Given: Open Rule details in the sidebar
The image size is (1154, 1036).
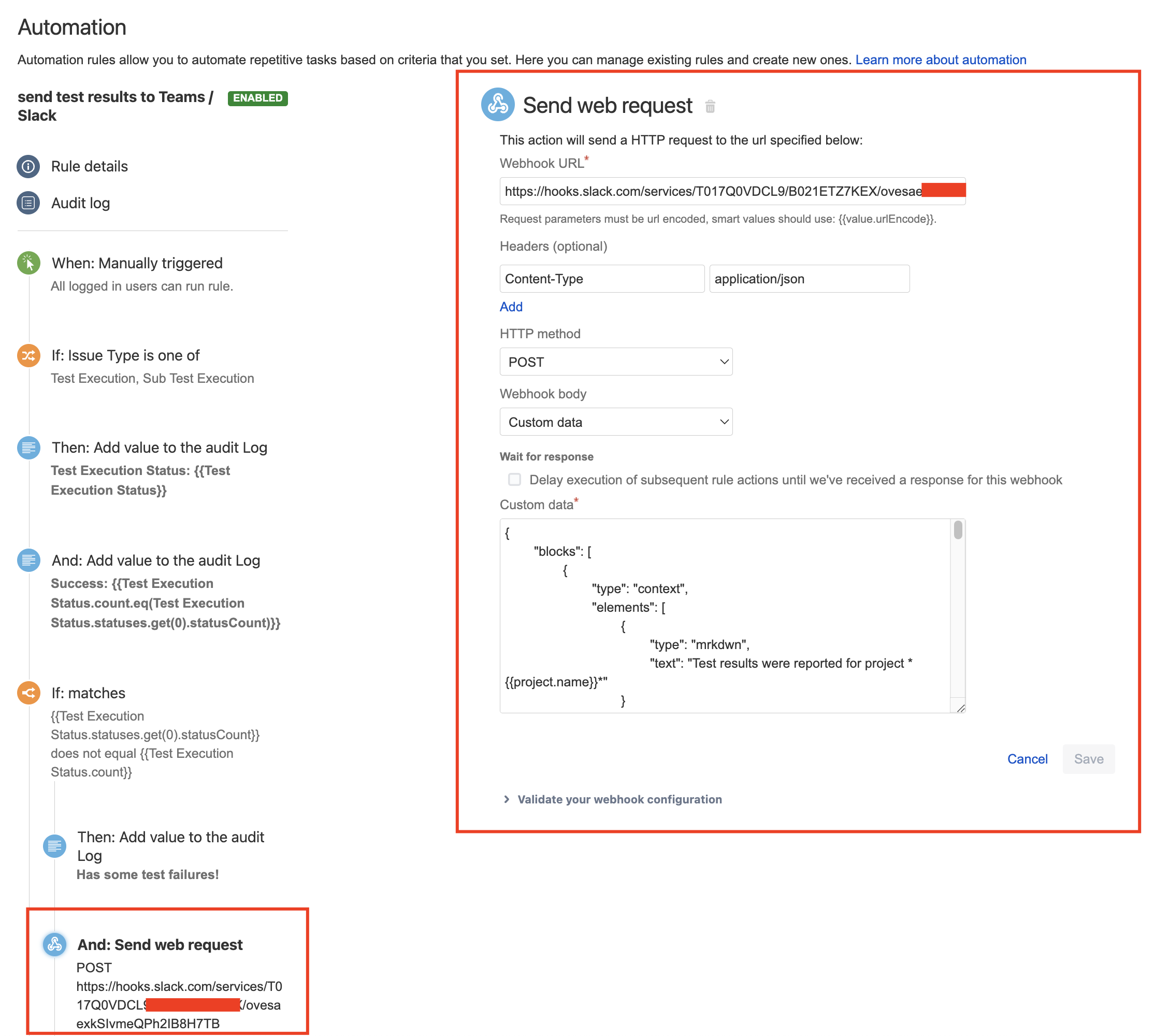Looking at the screenshot, I should [x=89, y=166].
